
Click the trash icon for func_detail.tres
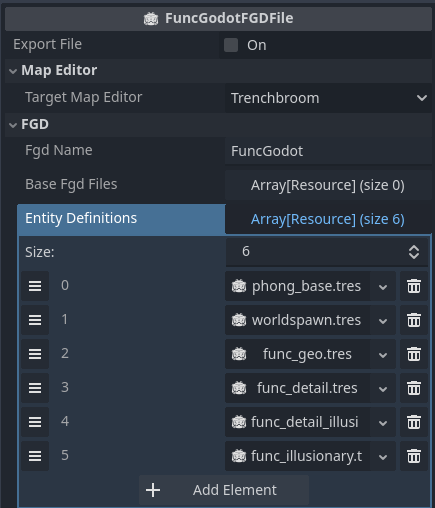pos(414,388)
